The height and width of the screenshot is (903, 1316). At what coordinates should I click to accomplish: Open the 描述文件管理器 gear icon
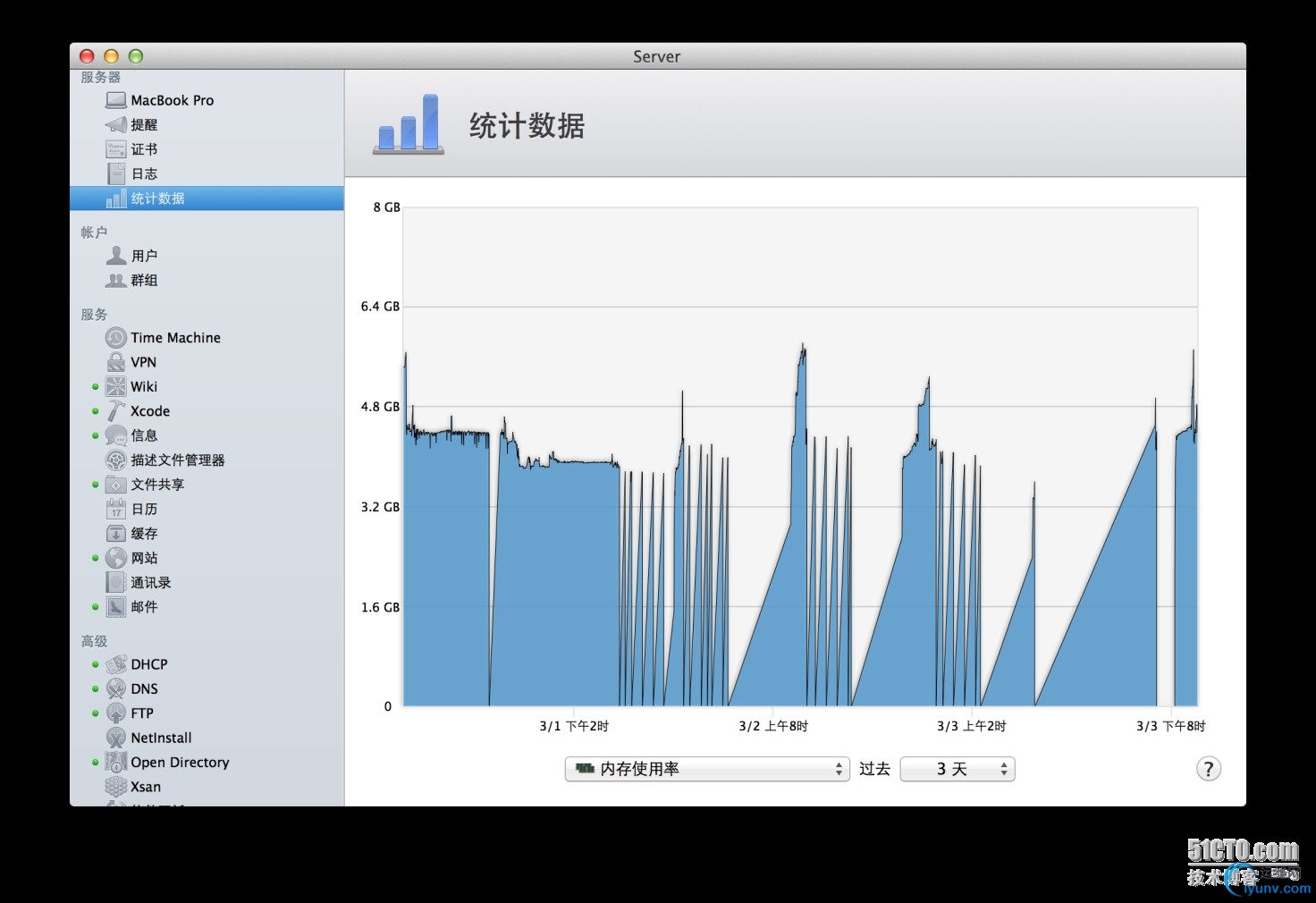click(116, 460)
